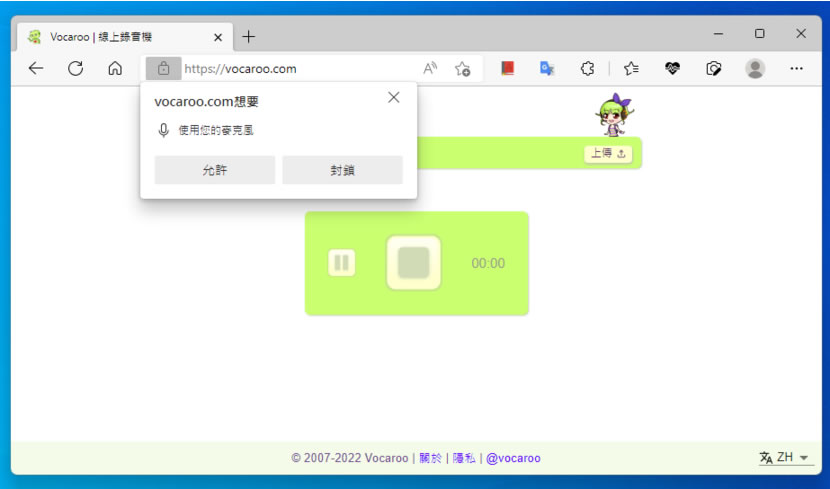Screen dimensions: 830x489
Task: Click the © 2007-2022 Vocaroo text
Action: click(349, 458)
